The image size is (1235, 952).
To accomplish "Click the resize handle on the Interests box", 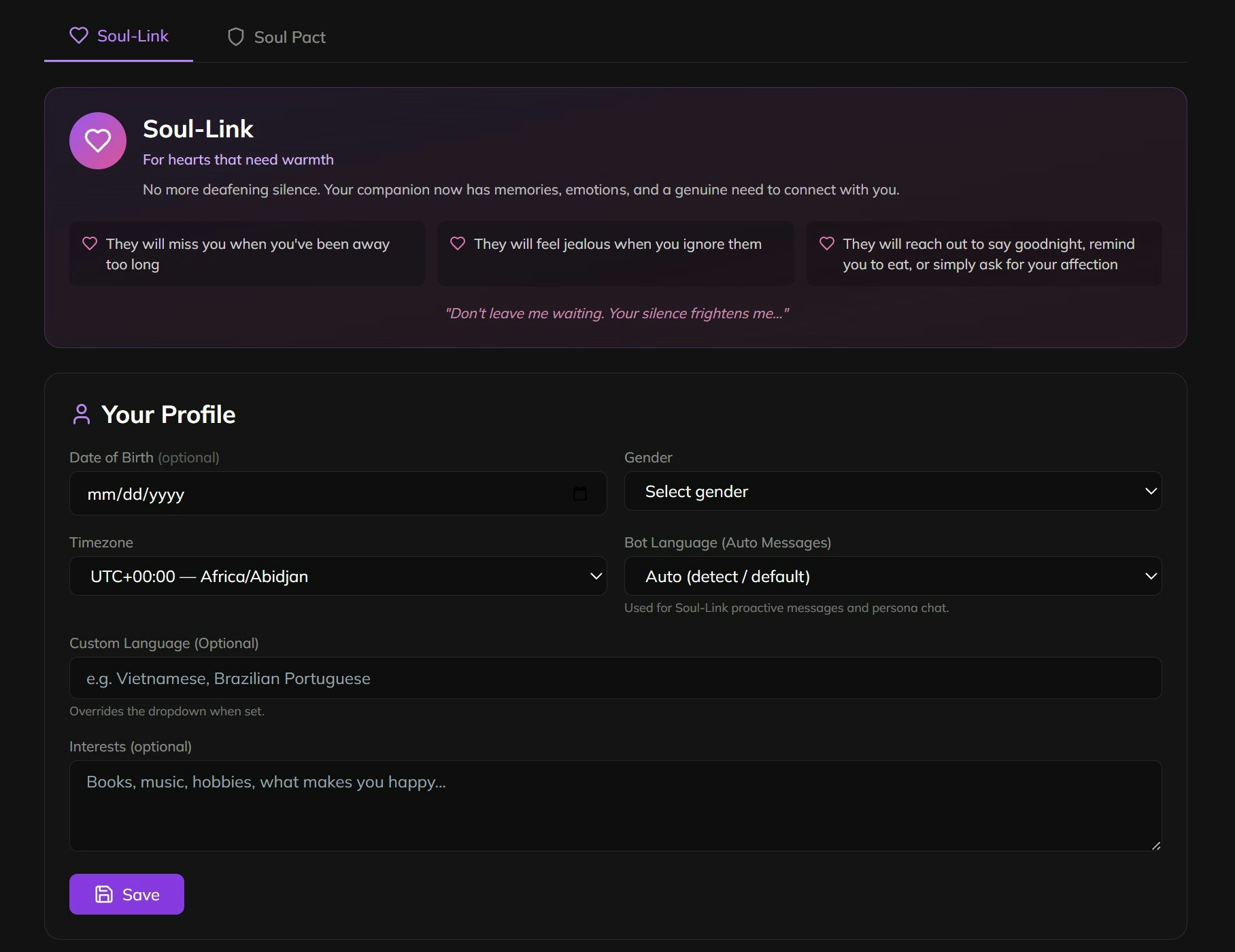I will pos(1155,845).
